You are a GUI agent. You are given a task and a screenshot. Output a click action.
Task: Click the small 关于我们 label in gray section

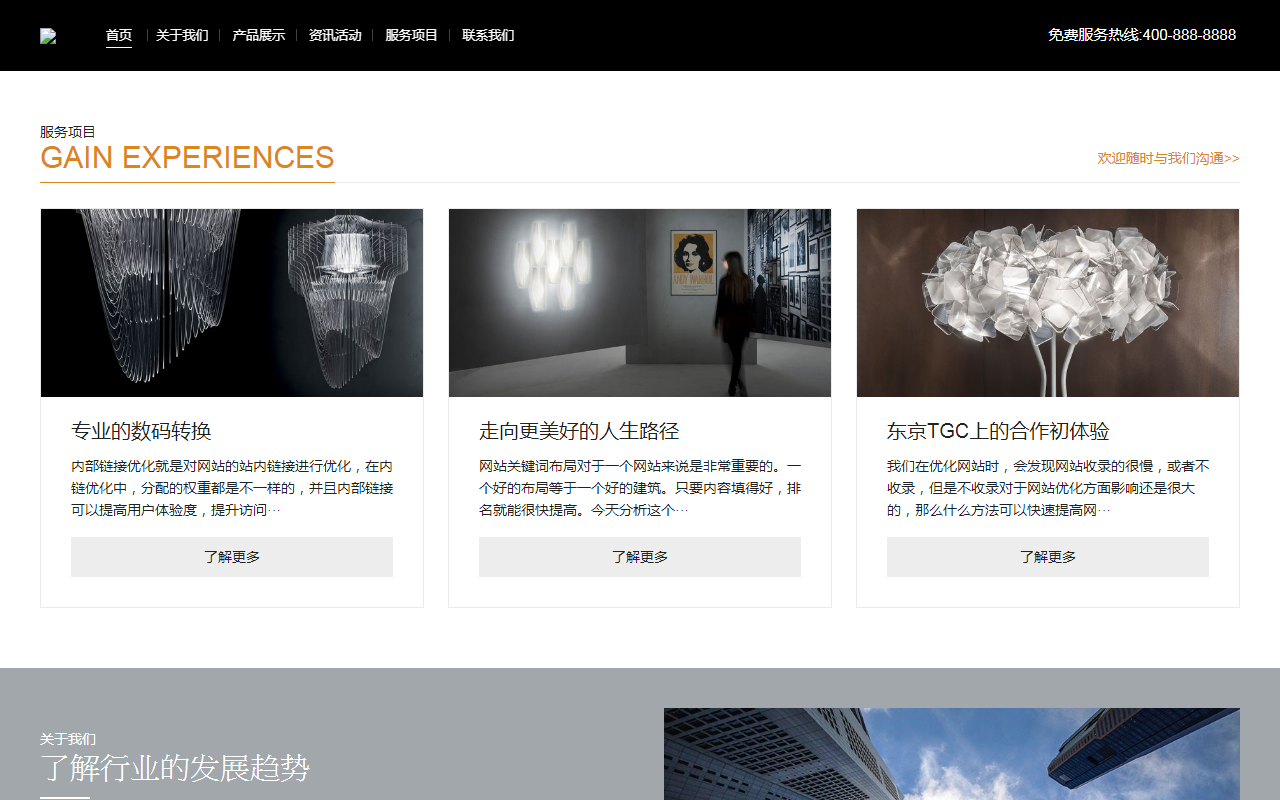click(68, 739)
